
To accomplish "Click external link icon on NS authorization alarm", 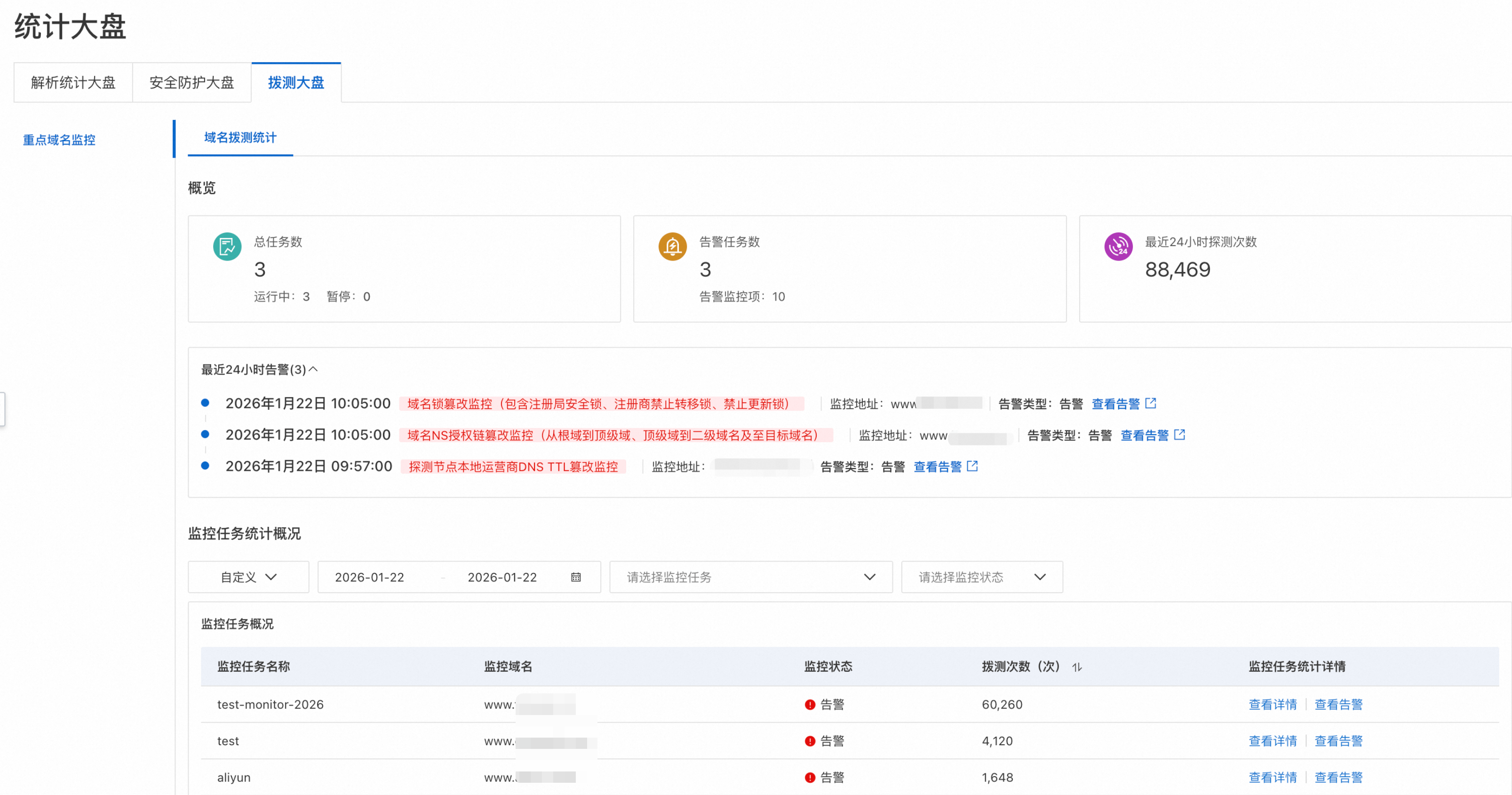I will [1179, 435].
